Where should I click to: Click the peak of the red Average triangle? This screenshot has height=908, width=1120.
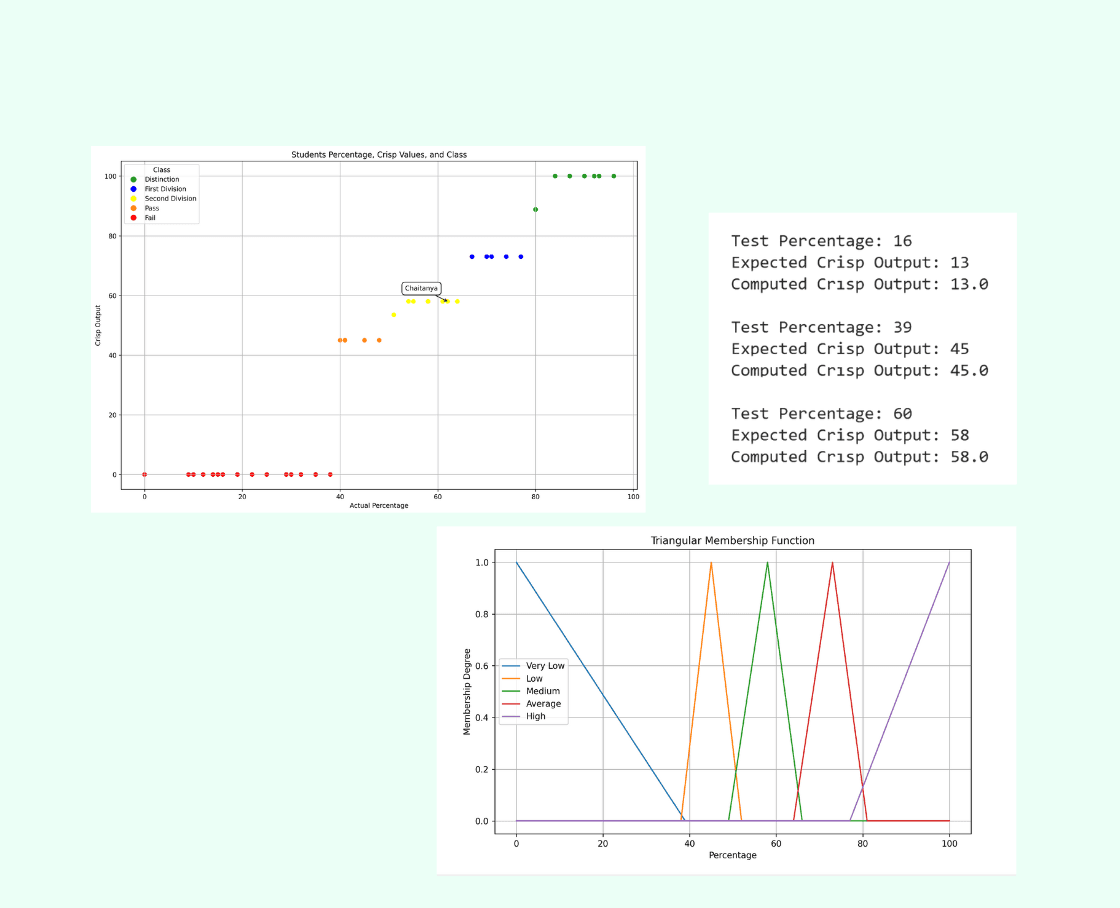(x=832, y=563)
